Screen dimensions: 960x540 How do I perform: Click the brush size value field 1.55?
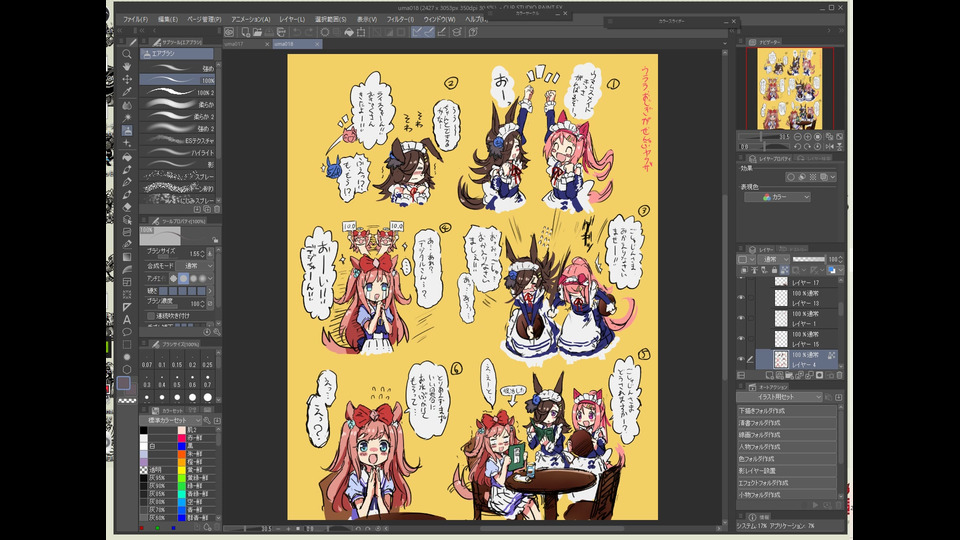pyautogui.click(x=195, y=253)
